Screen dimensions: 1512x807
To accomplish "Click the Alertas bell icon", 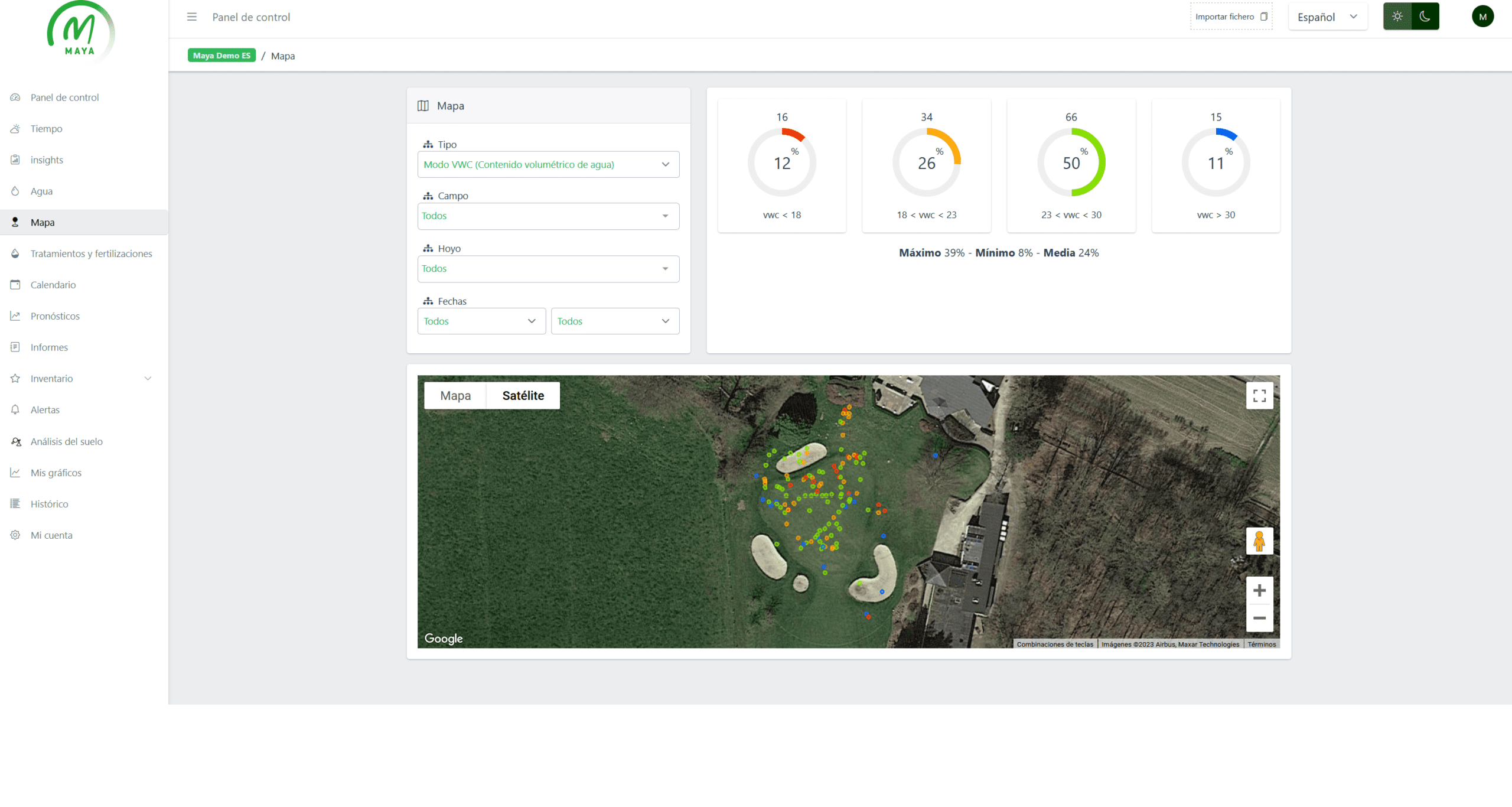I will (15, 410).
